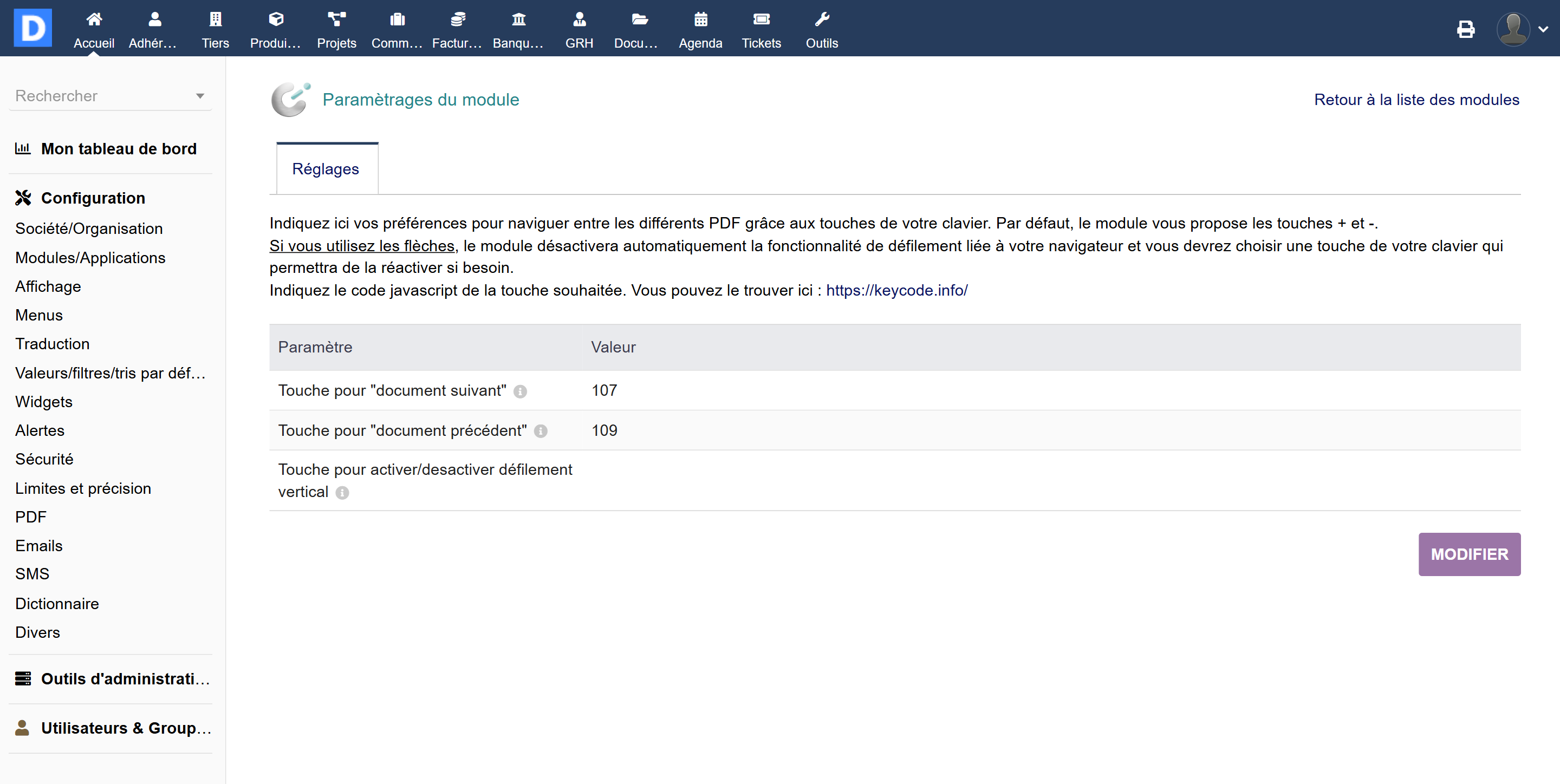Expand Outils d'administration section
This screenshot has height=784, width=1560.
125,678
